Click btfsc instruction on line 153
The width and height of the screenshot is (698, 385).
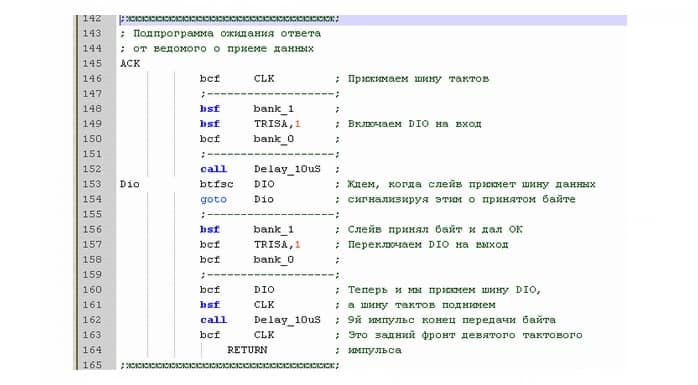pos(216,184)
